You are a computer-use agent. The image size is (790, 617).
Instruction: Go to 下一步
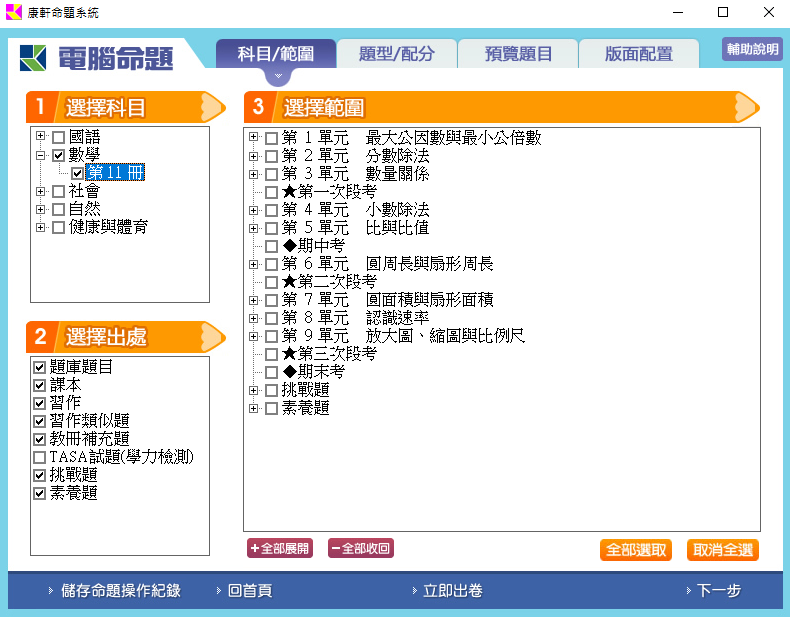click(x=717, y=591)
